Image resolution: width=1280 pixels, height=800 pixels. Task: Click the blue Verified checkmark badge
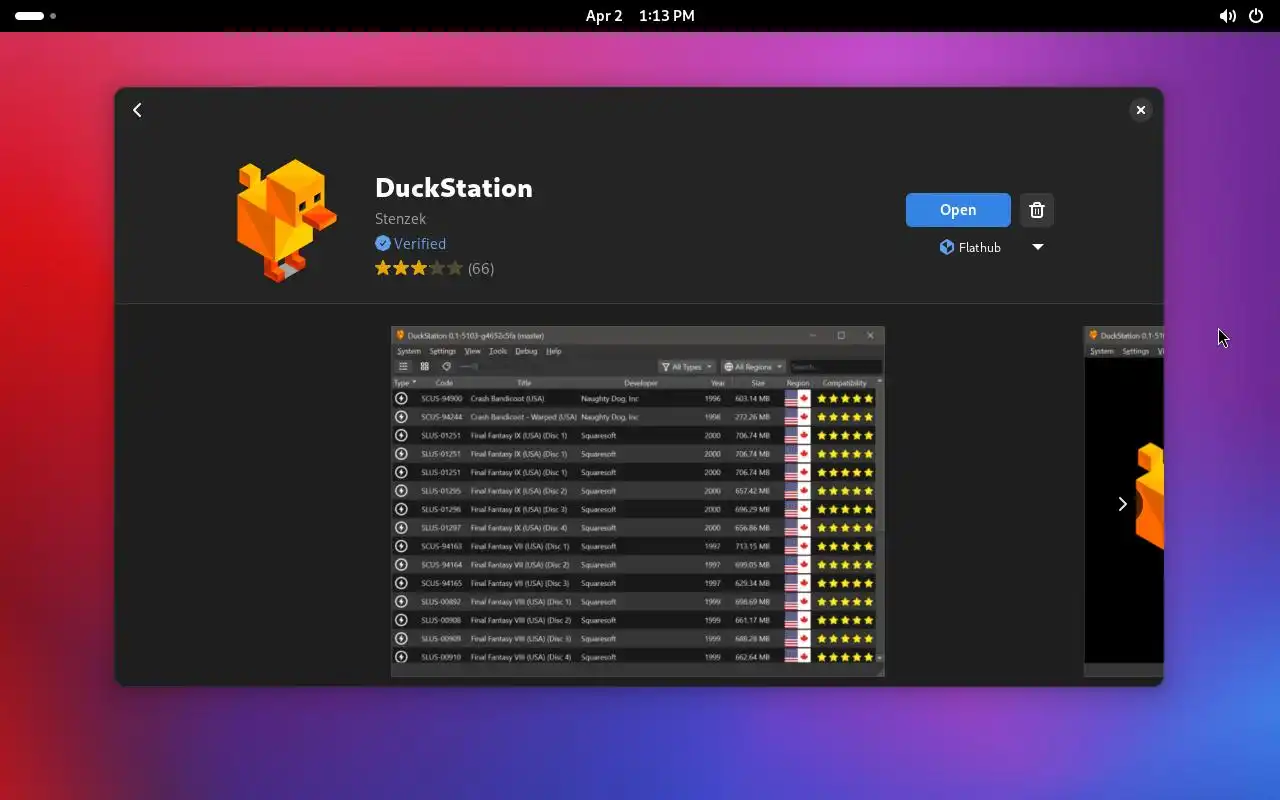click(x=383, y=244)
